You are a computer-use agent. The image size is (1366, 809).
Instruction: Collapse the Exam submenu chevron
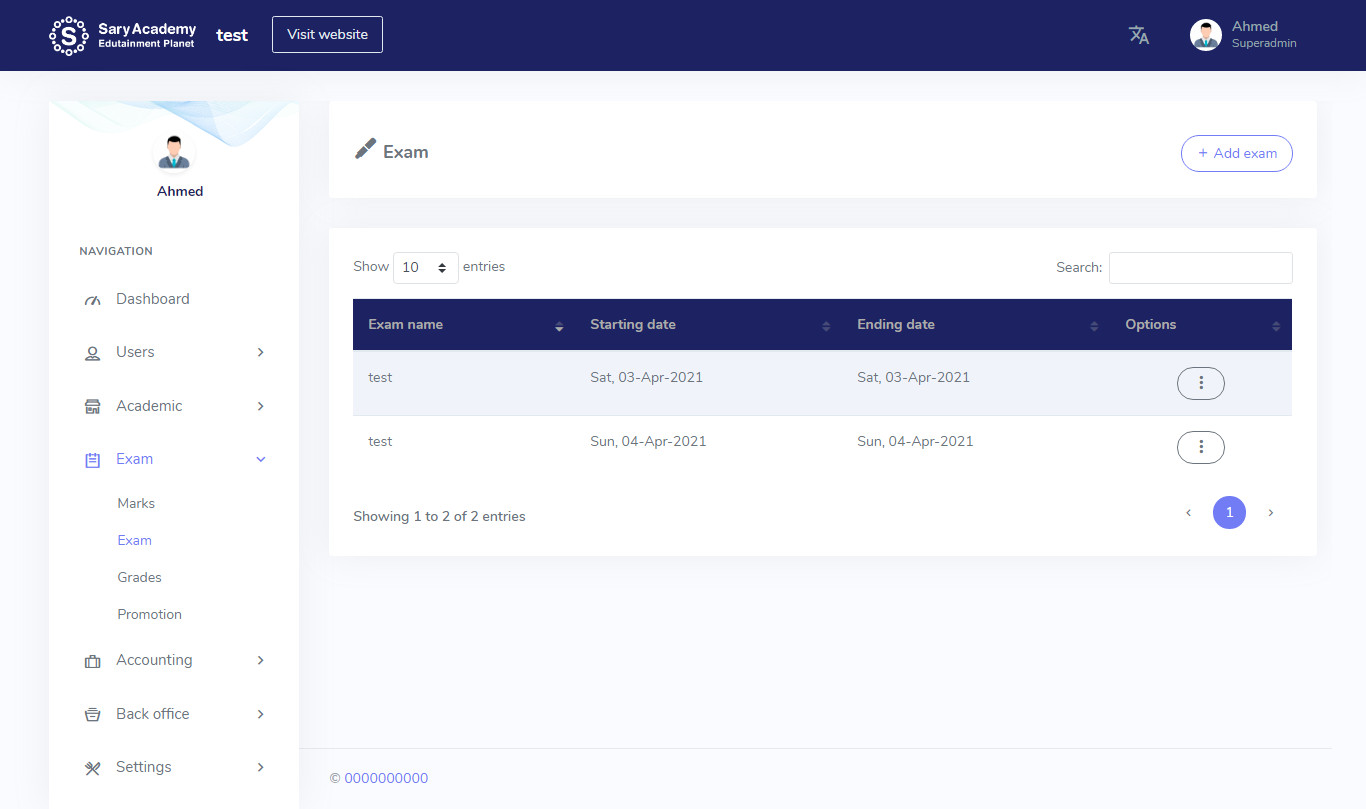(261, 459)
